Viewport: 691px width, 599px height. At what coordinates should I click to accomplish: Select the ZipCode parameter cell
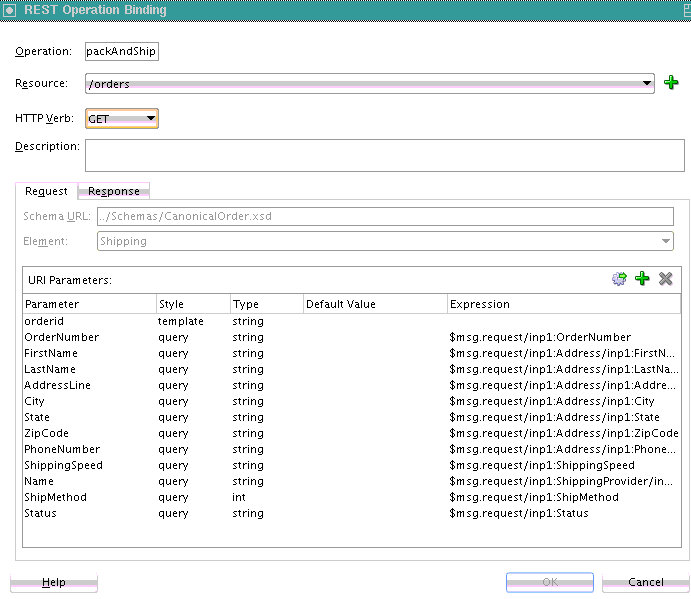[x=90, y=433]
